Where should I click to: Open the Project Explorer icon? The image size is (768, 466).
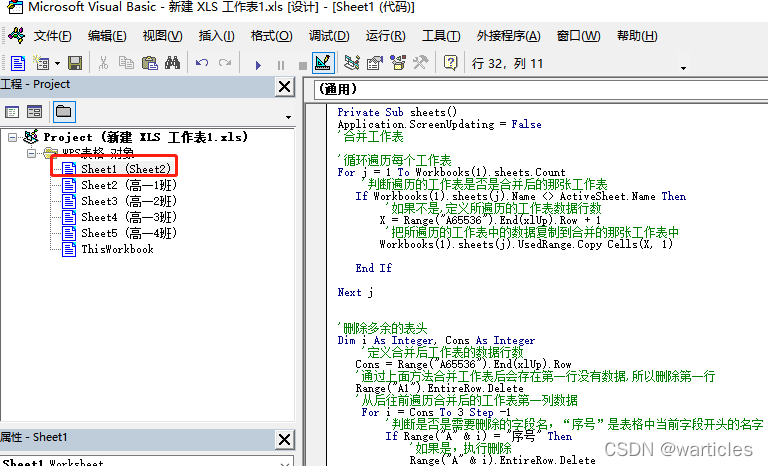[352, 63]
